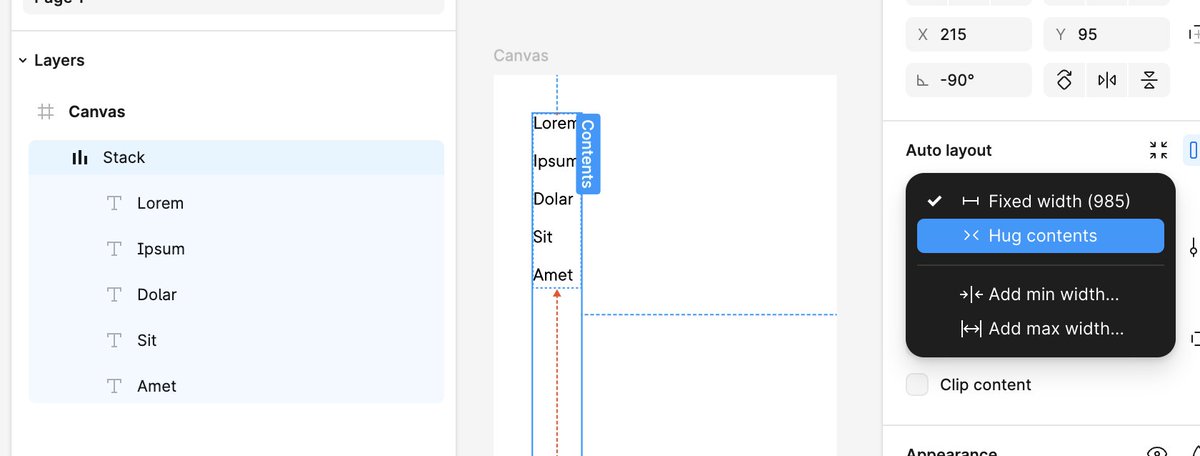Choose Add min width option
The width and height of the screenshot is (1200, 456).
coord(1040,294)
